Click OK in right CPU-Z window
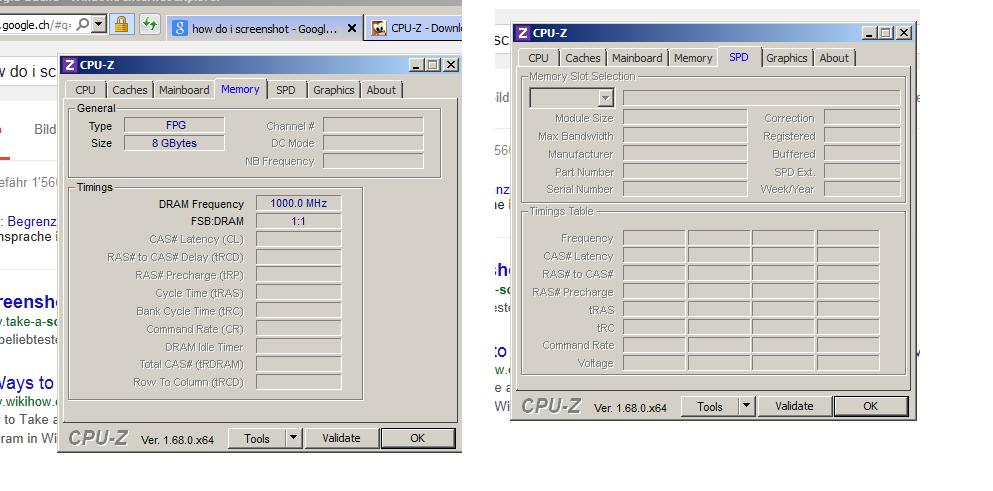Screen dimensions: 993x491 pos(871,407)
